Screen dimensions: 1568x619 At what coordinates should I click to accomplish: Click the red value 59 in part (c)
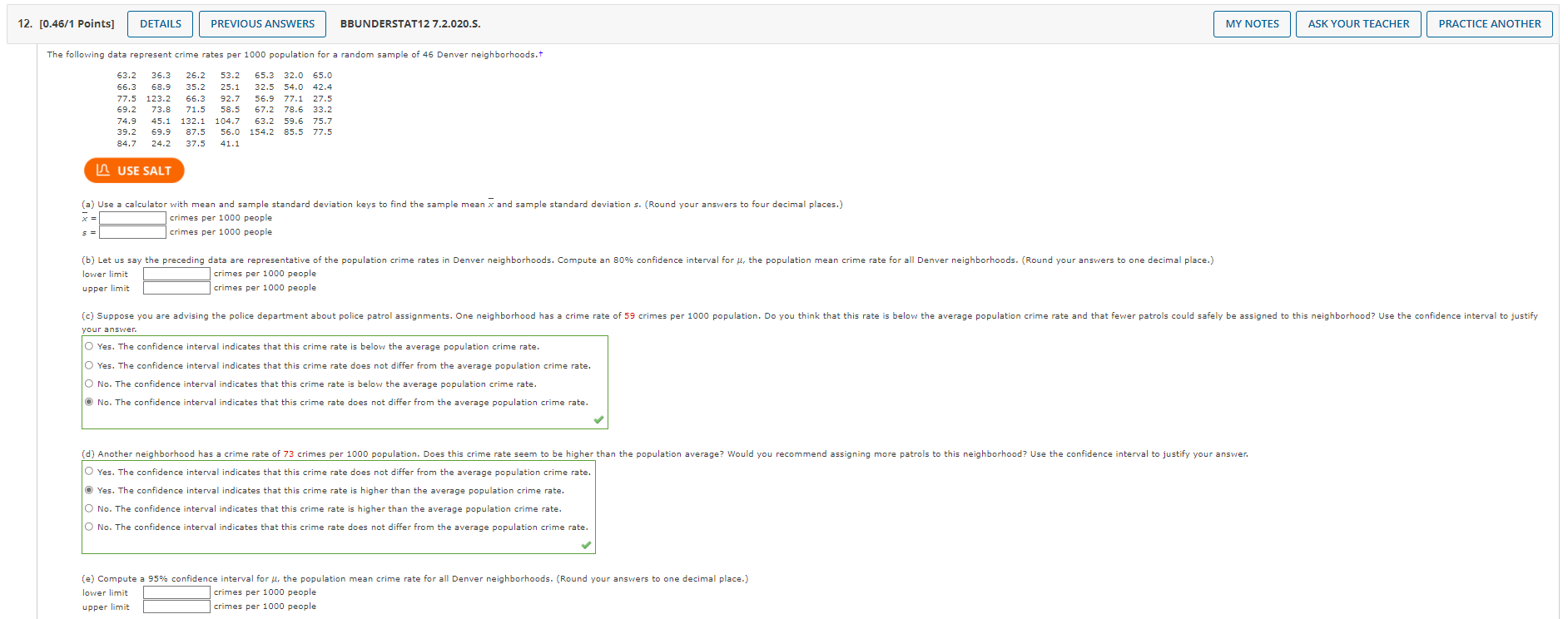click(629, 316)
